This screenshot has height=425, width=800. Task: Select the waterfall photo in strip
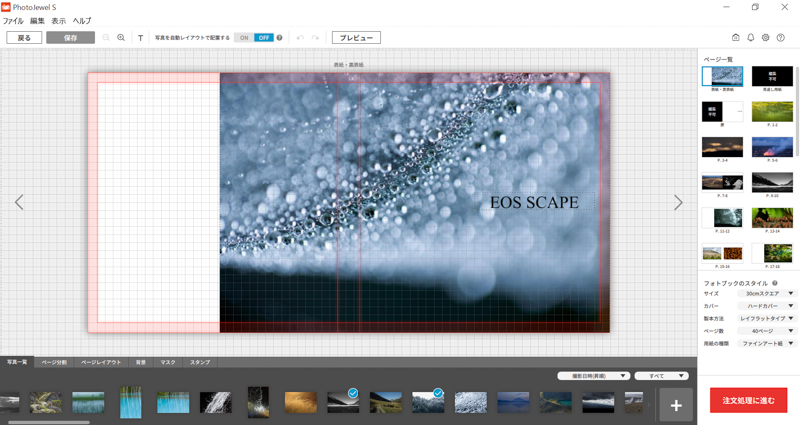(x=215, y=403)
